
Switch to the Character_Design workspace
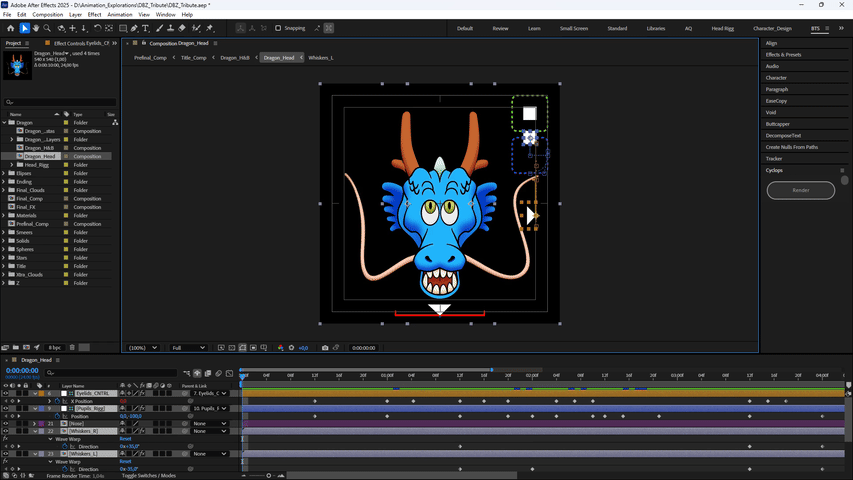point(772,28)
